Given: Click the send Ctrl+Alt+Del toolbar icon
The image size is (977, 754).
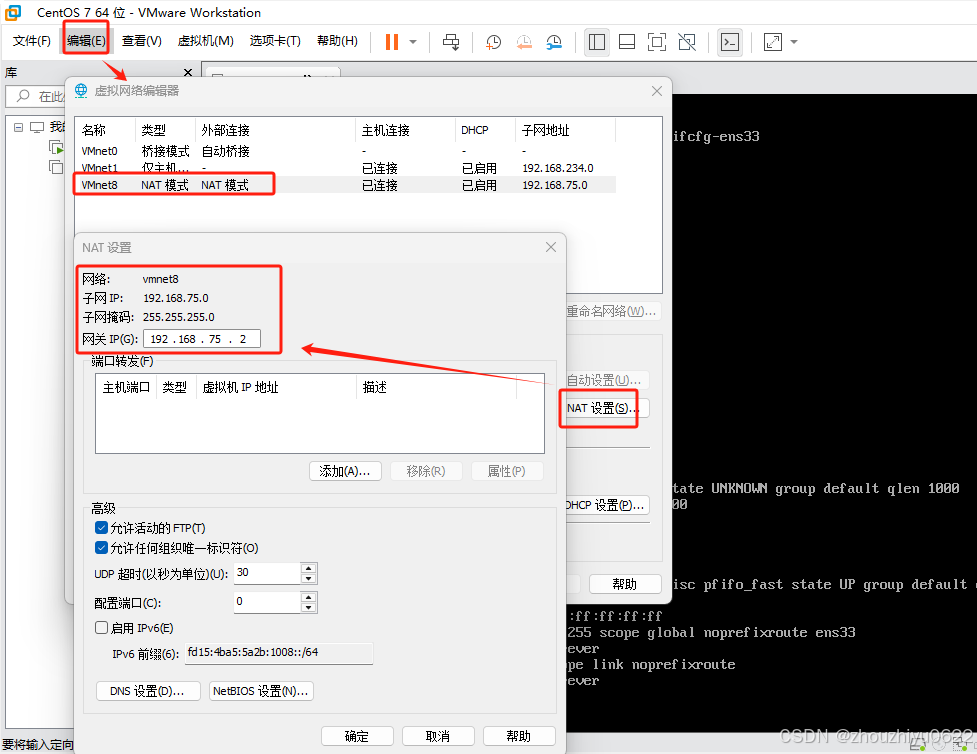Looking at the screenshot, I should click(x=451, y=42).
